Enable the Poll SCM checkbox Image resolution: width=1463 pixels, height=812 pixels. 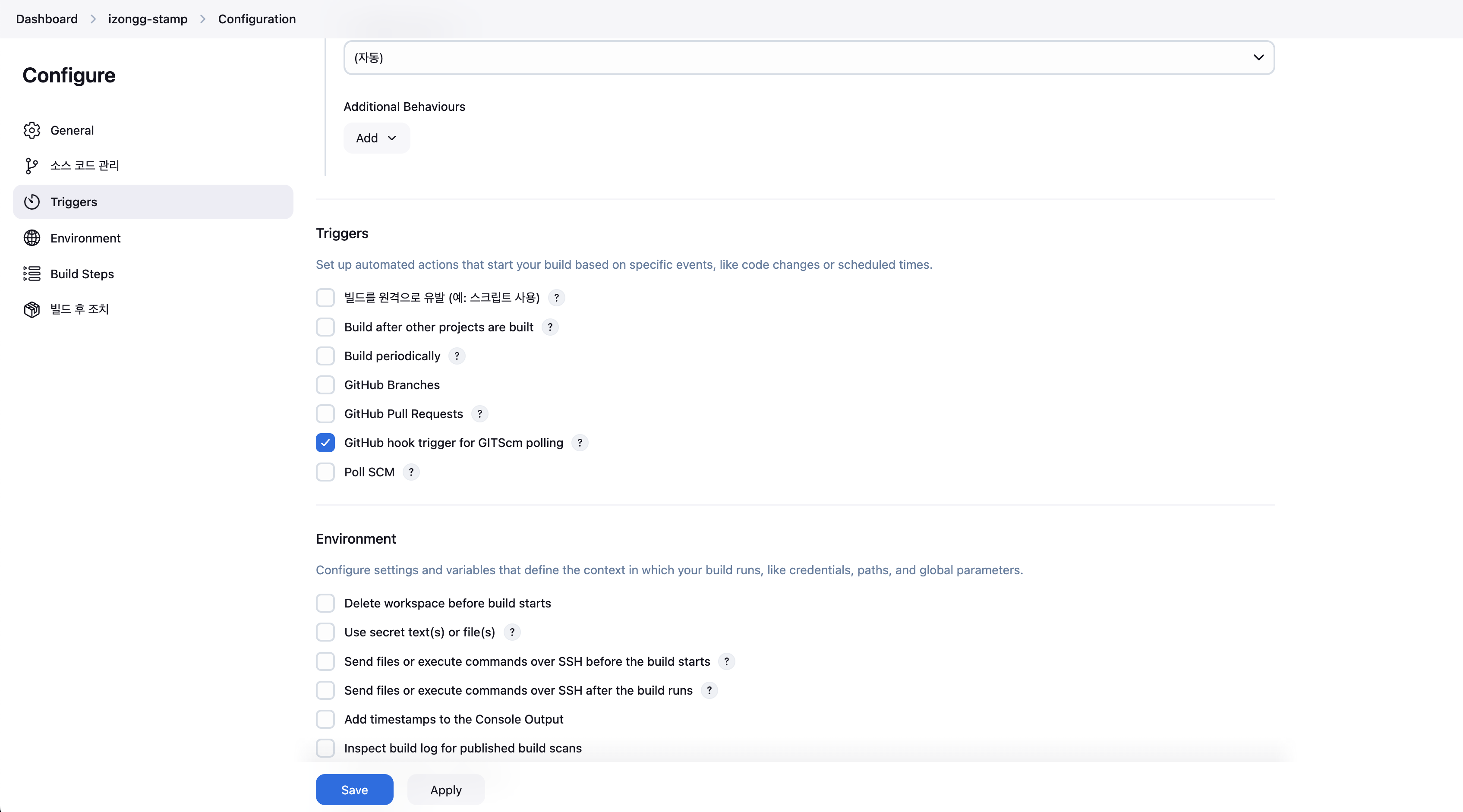(325, 472)
